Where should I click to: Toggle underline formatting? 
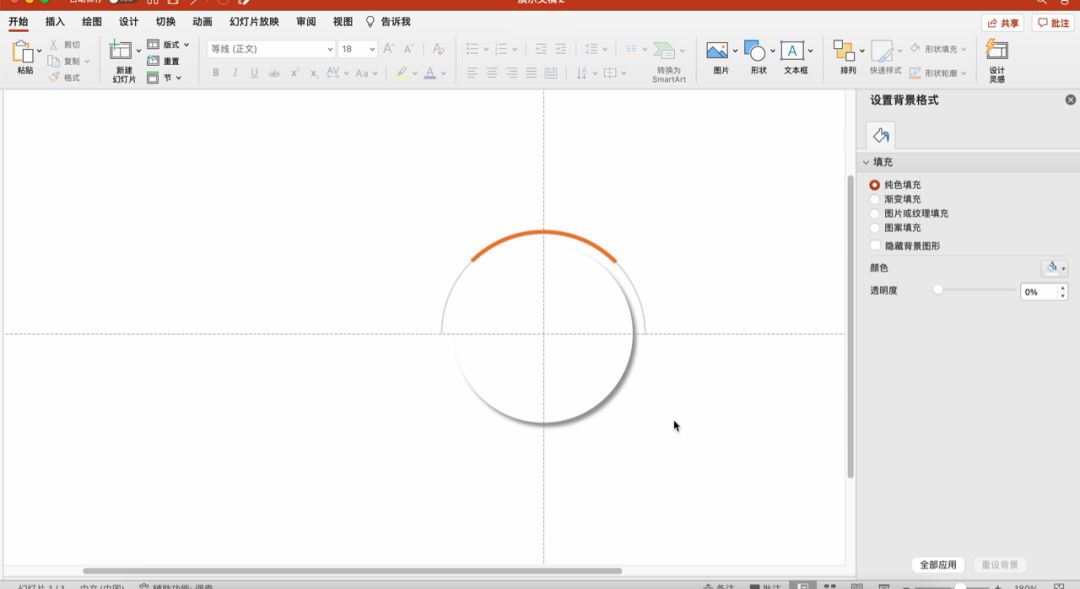point(254,72)
